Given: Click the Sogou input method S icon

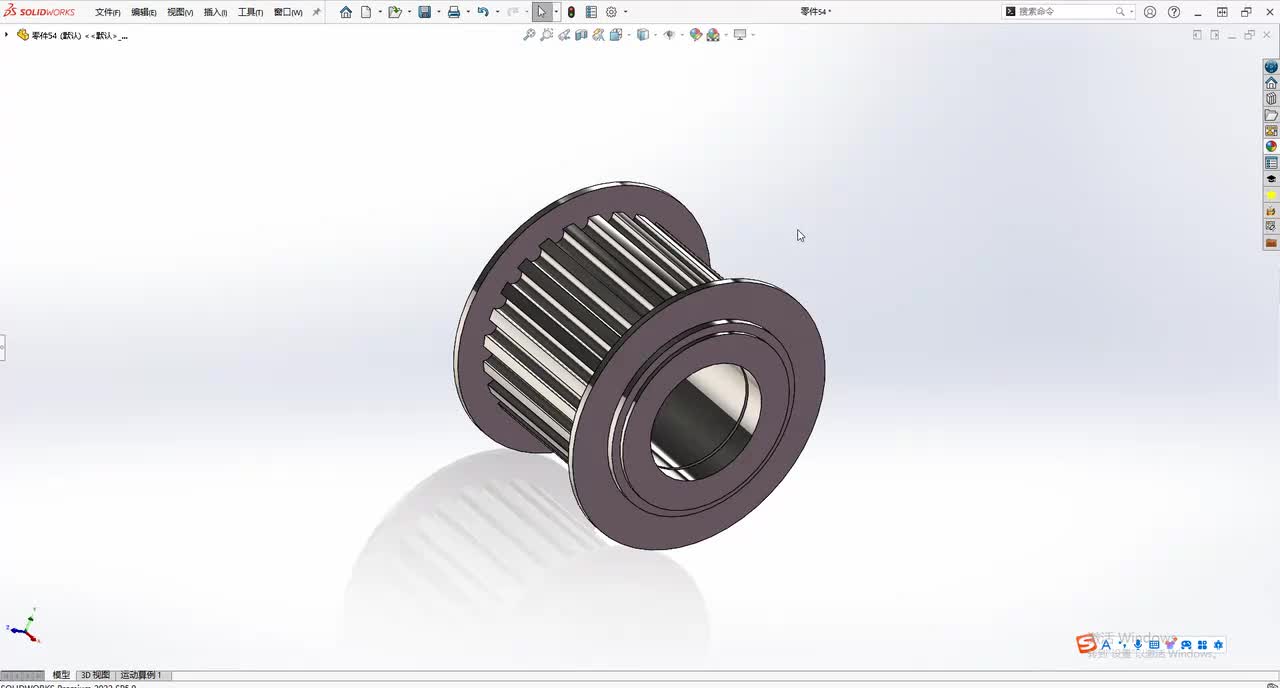Looking at the screenshot, I should 1086,644.
